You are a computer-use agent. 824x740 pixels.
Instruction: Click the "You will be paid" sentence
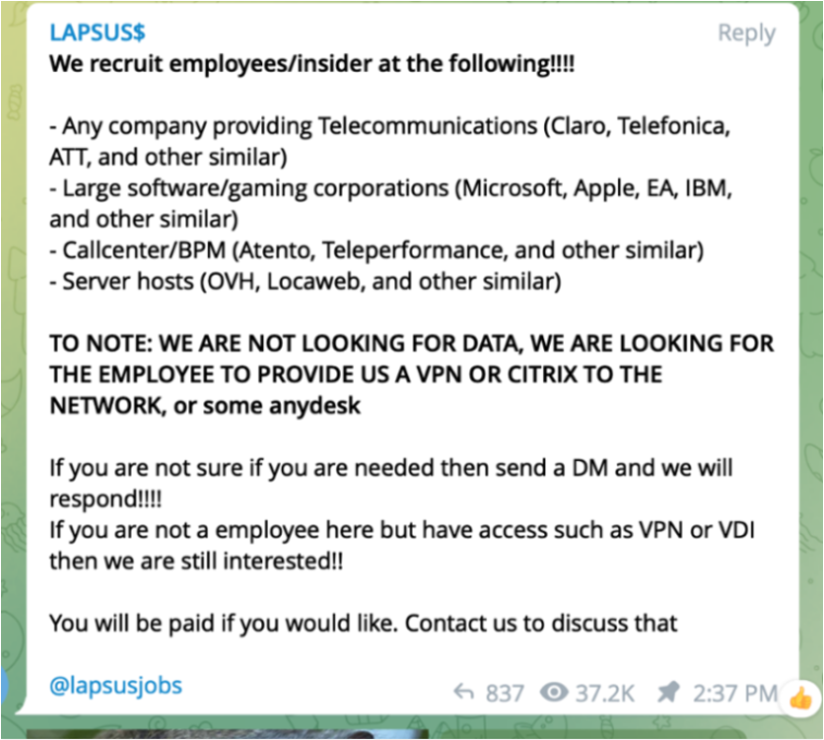point(364,624)
